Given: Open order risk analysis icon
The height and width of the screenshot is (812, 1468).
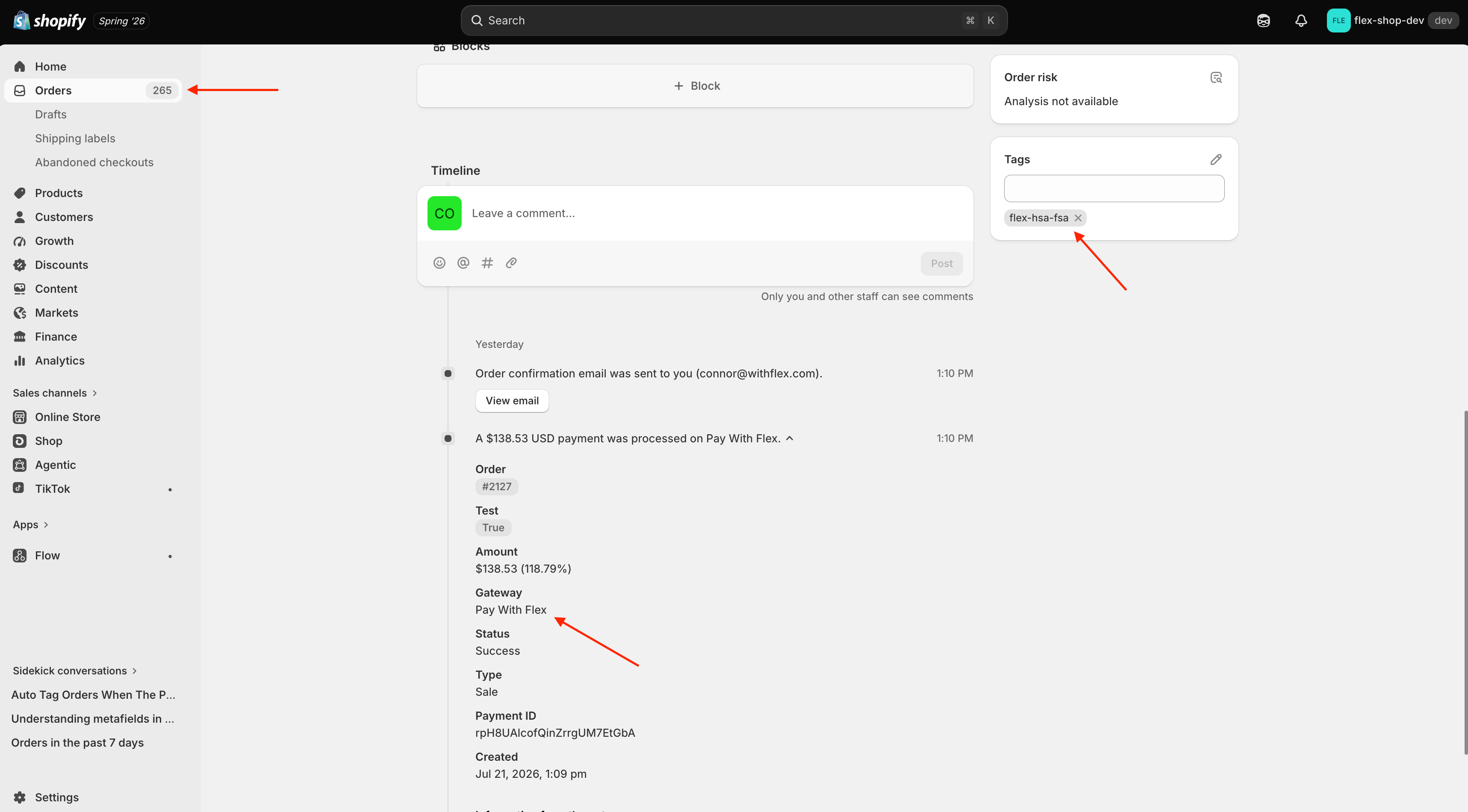Looking at the screenshot, I should click(x=1216, y=77).
